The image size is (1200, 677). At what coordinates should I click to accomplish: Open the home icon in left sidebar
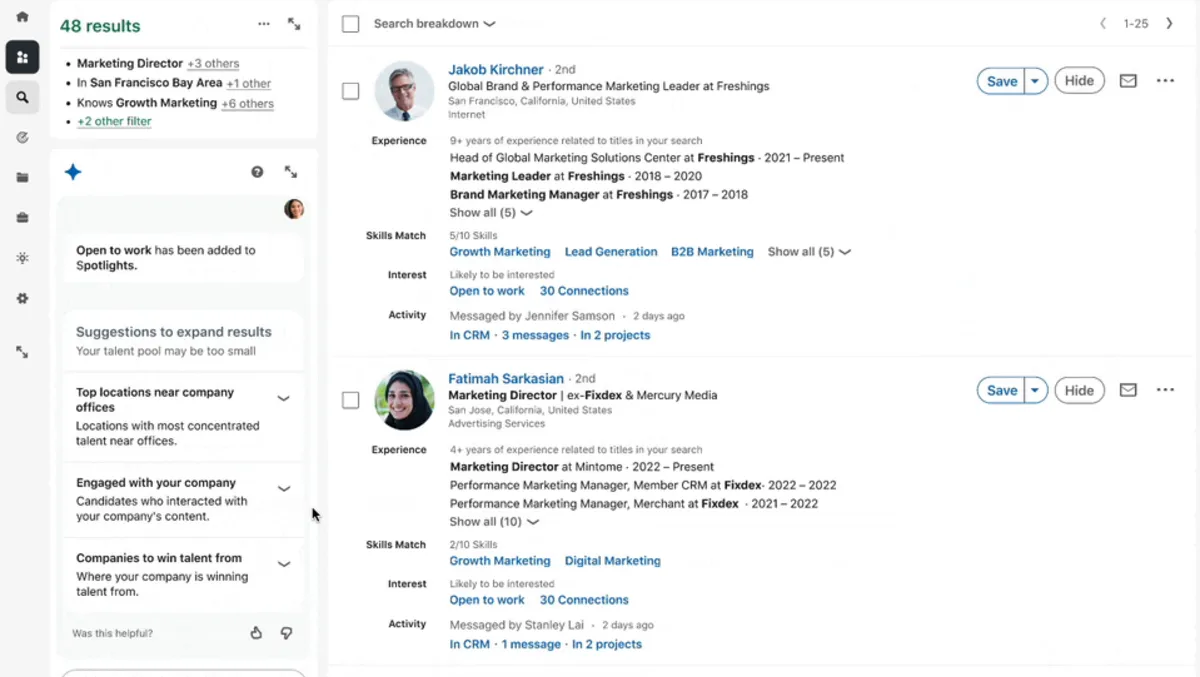click(22, 17)
